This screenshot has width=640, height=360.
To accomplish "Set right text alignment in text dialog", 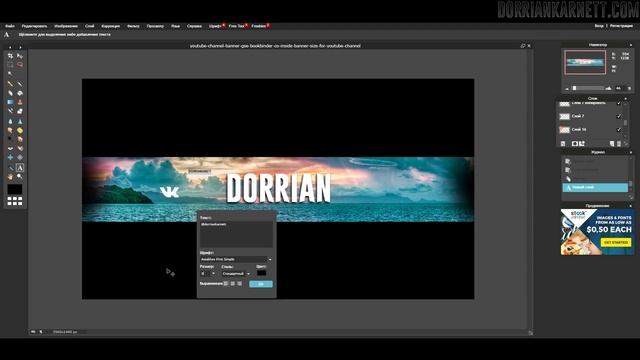I will click(240, 283).
